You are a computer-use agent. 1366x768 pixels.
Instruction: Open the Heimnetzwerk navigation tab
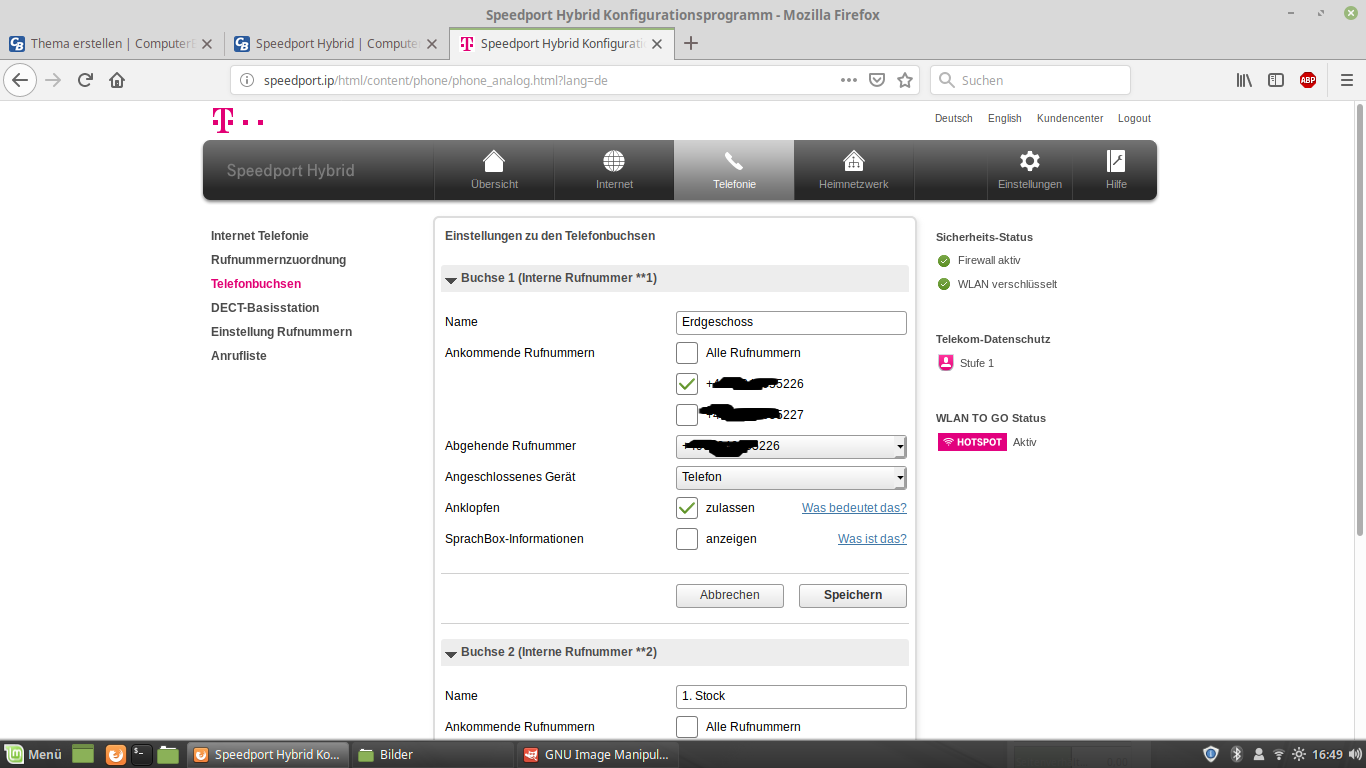[854, 170]
